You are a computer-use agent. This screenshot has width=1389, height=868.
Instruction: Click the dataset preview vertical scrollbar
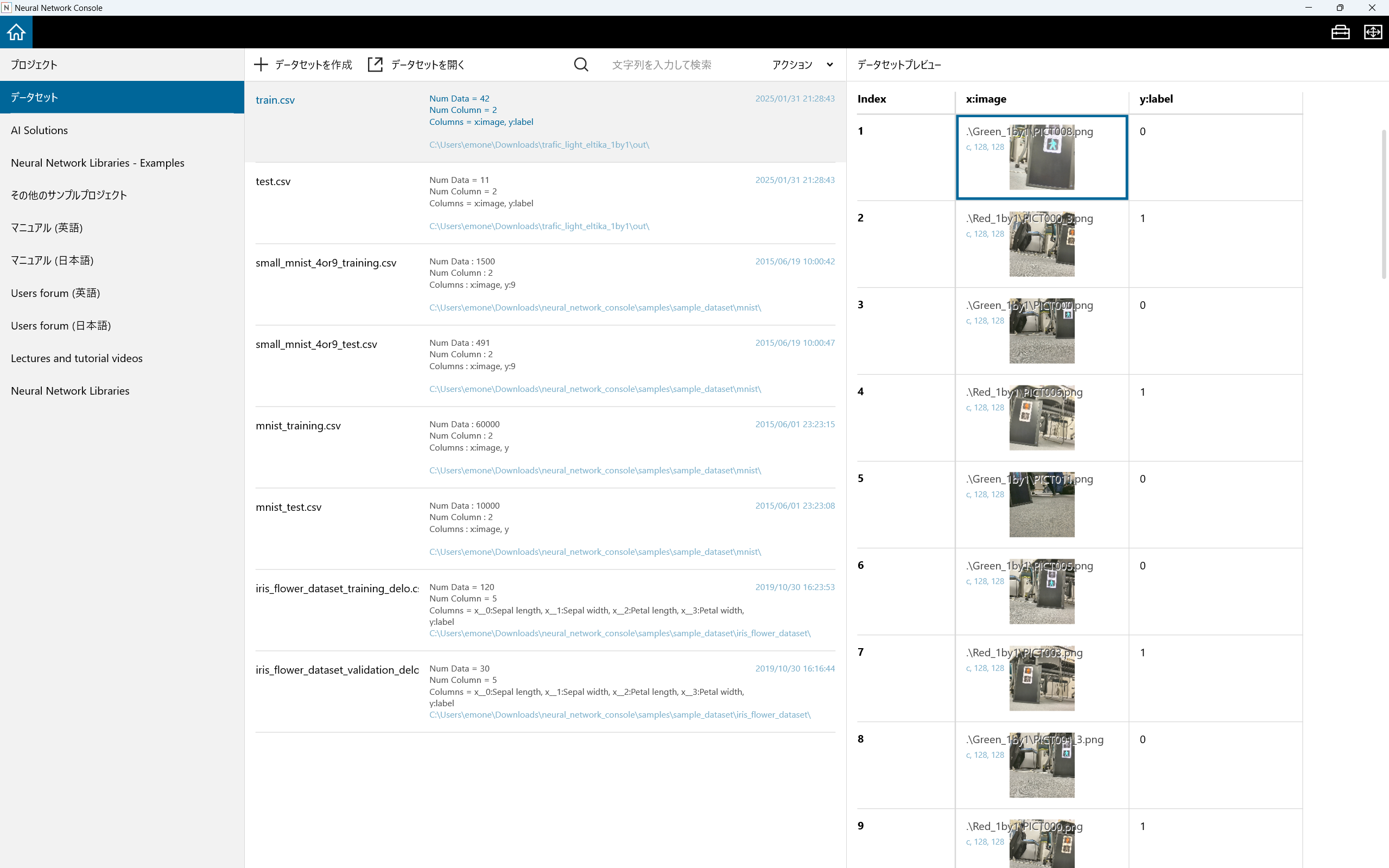(x=1384, y=204)
